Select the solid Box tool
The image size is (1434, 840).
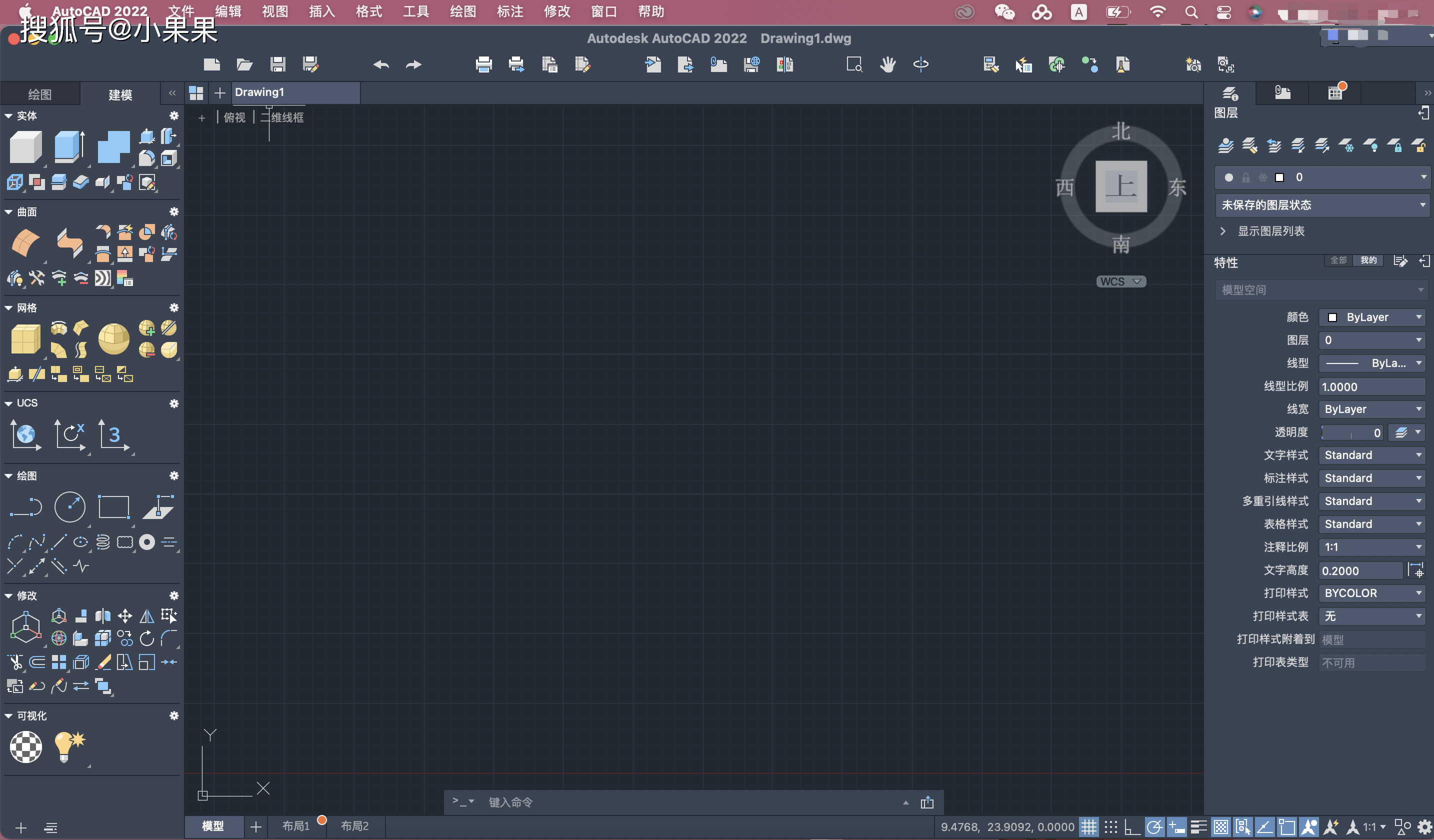[x=25, y=147]
